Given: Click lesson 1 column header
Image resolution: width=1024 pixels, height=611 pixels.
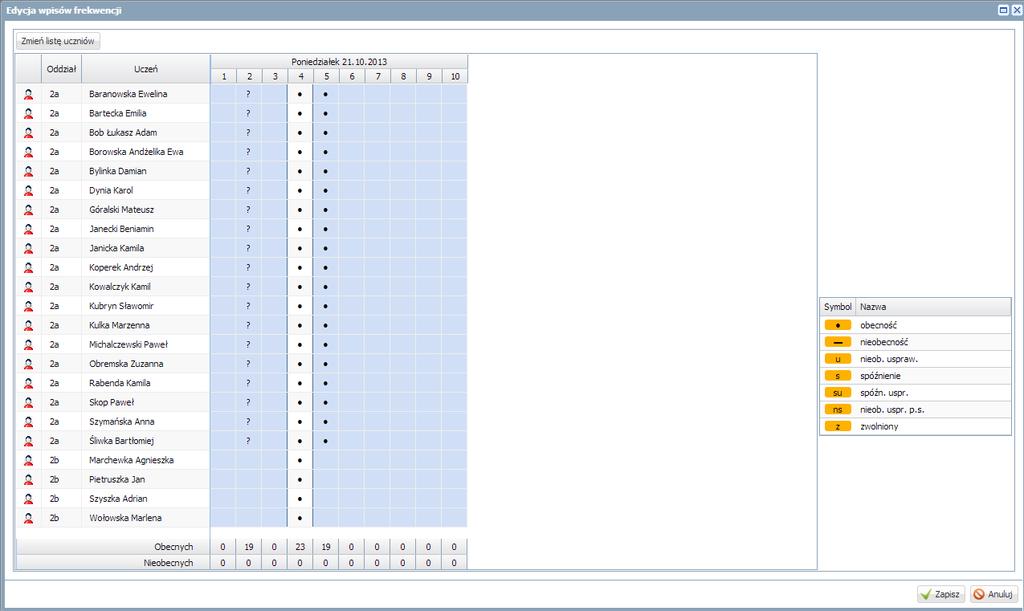Looking at the screenshot, I should pos(224,76).
